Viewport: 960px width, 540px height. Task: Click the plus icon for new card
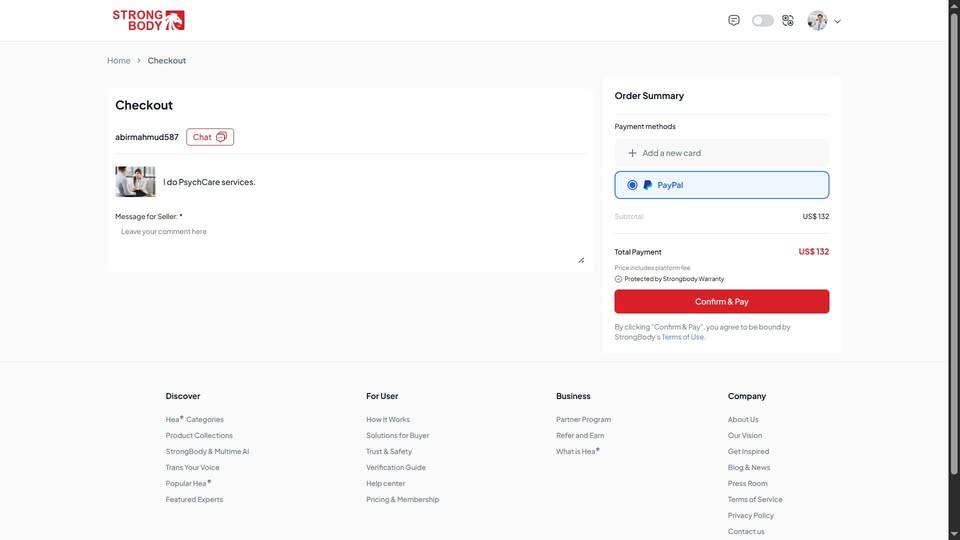click(x=632, y=153)
